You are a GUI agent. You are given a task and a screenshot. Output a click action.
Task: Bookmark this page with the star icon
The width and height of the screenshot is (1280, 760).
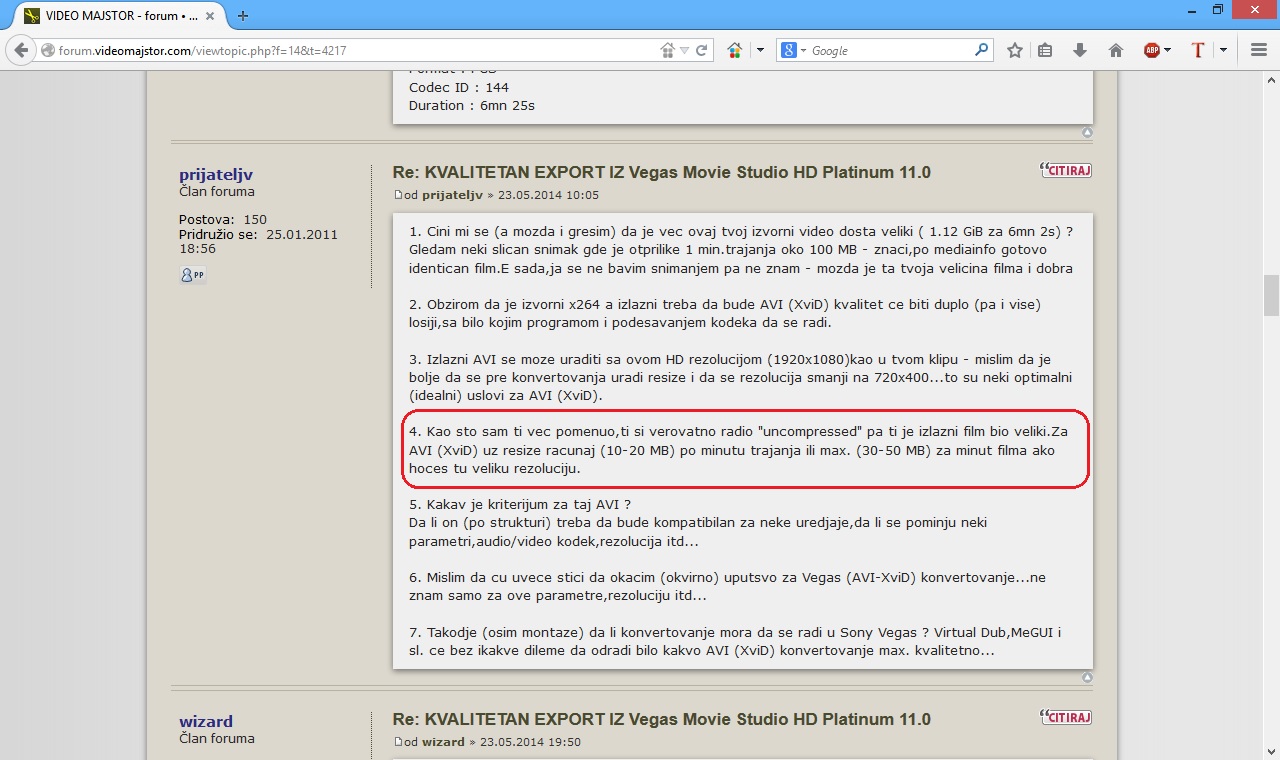[x=1014, y=50]
